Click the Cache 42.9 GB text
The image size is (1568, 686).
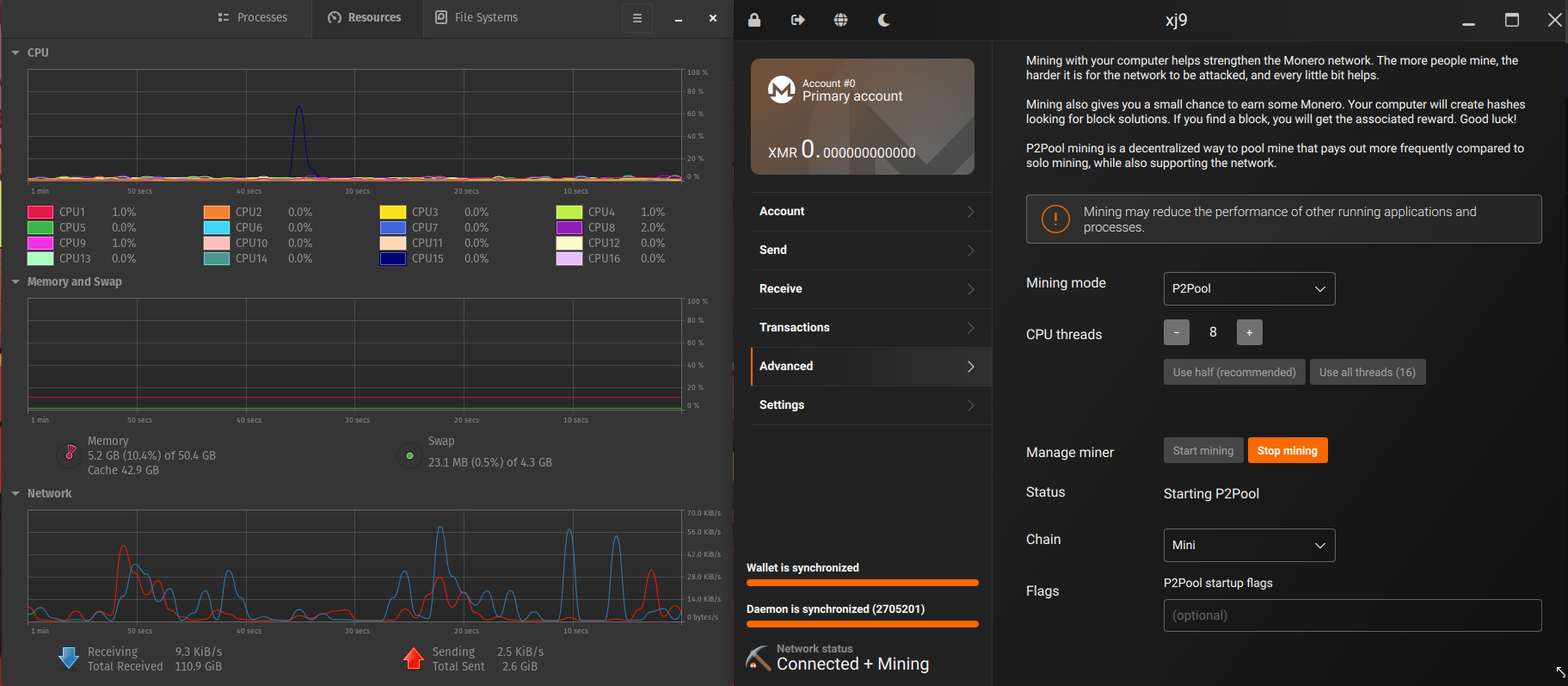tap(123, 470)
